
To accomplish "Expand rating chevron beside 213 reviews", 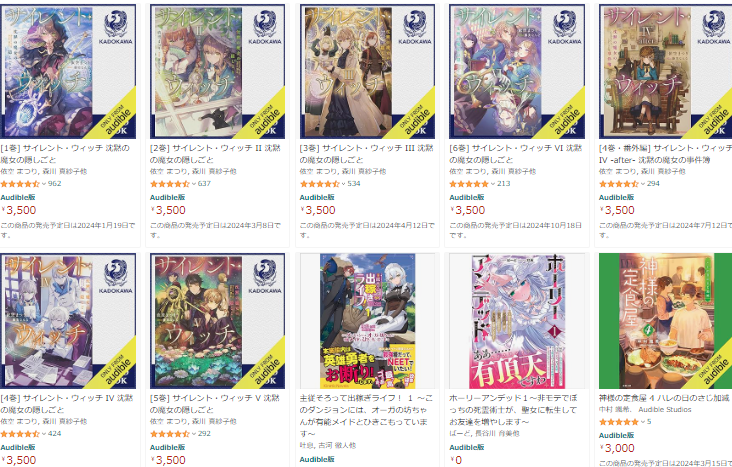I will coord(493,184).
